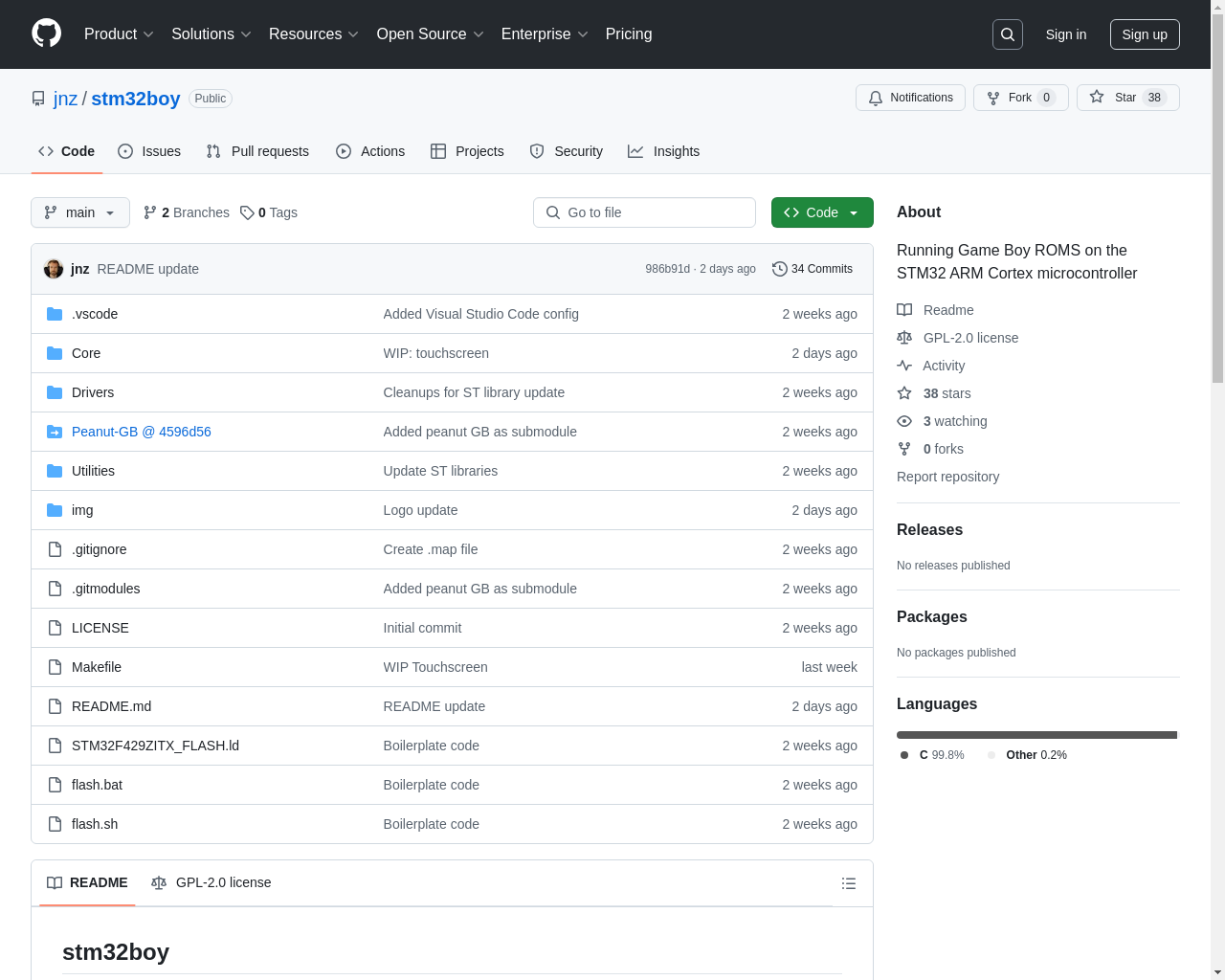Click the commit history clock icon
Image resolution: width=1225 pixels, height=980 pixels.
point(780,269)
